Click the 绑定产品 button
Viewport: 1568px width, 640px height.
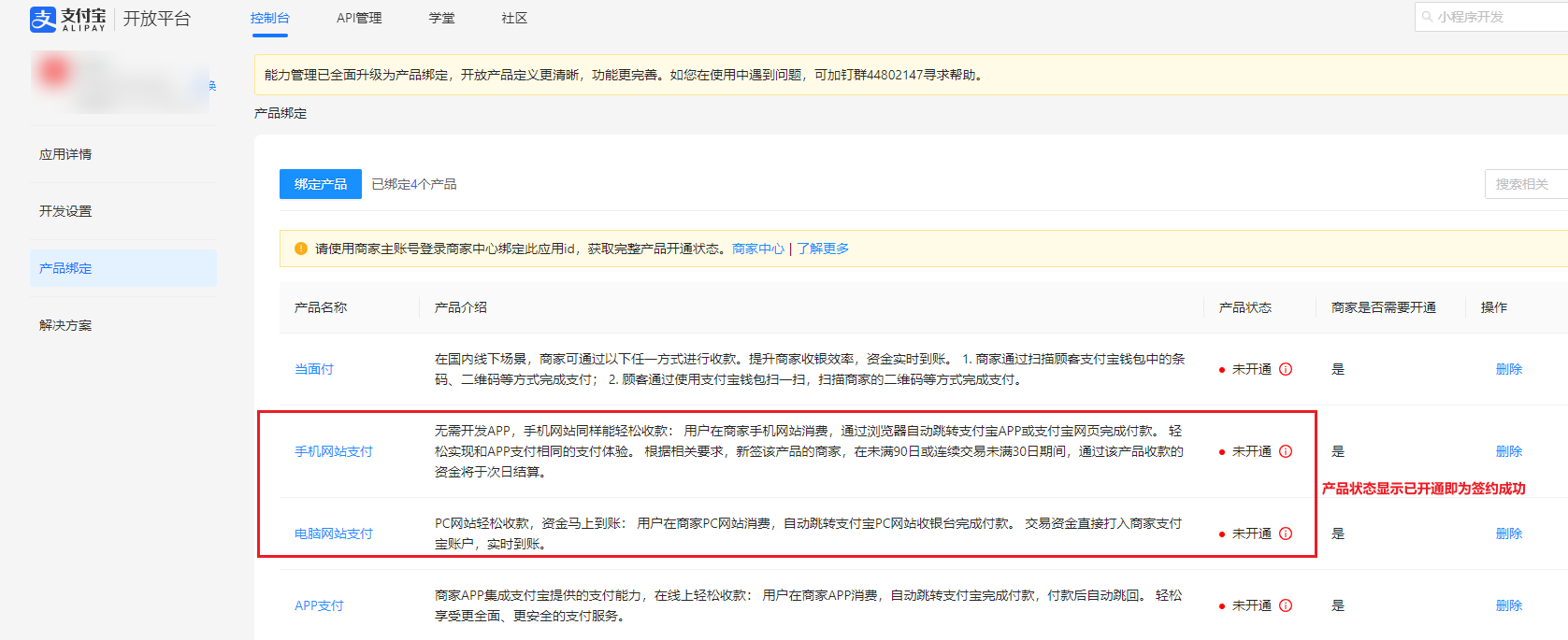tap(321, 184)
